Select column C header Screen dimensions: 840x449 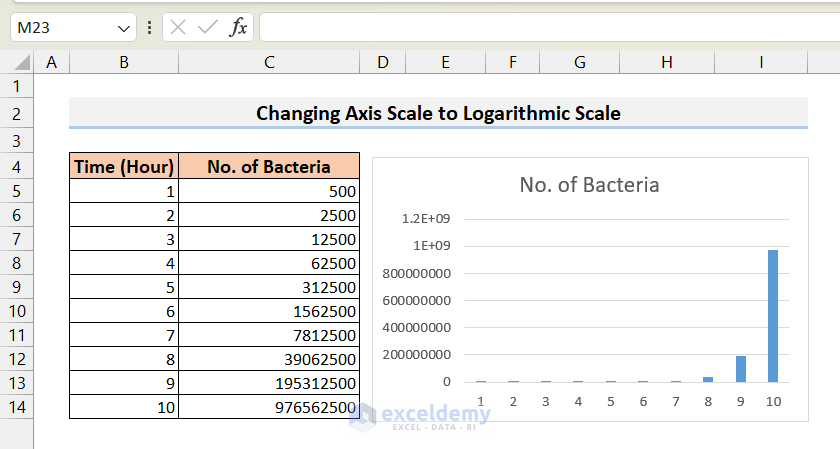269,62
